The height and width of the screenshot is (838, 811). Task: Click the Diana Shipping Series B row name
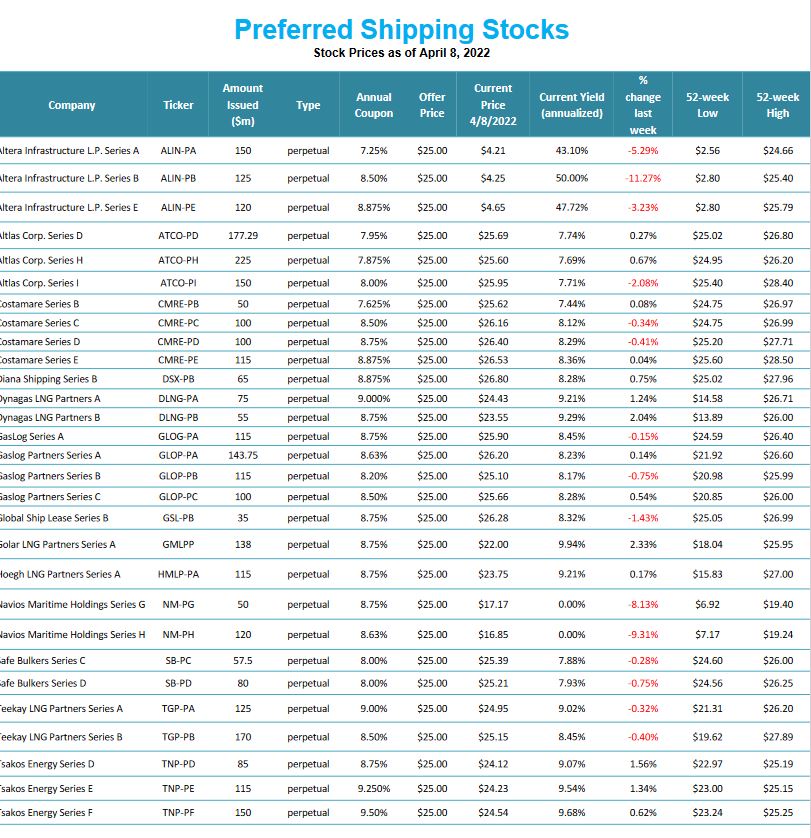(49, 379)
